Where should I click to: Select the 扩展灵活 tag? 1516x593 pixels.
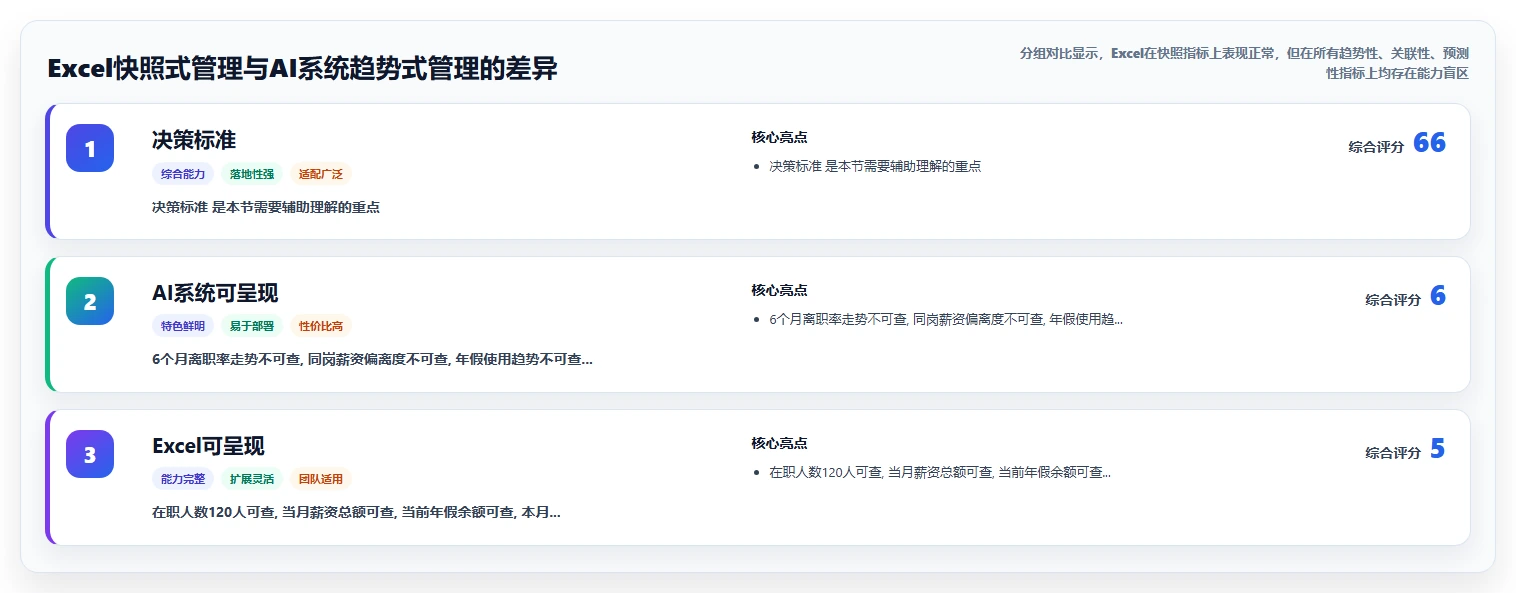[252, 479]
